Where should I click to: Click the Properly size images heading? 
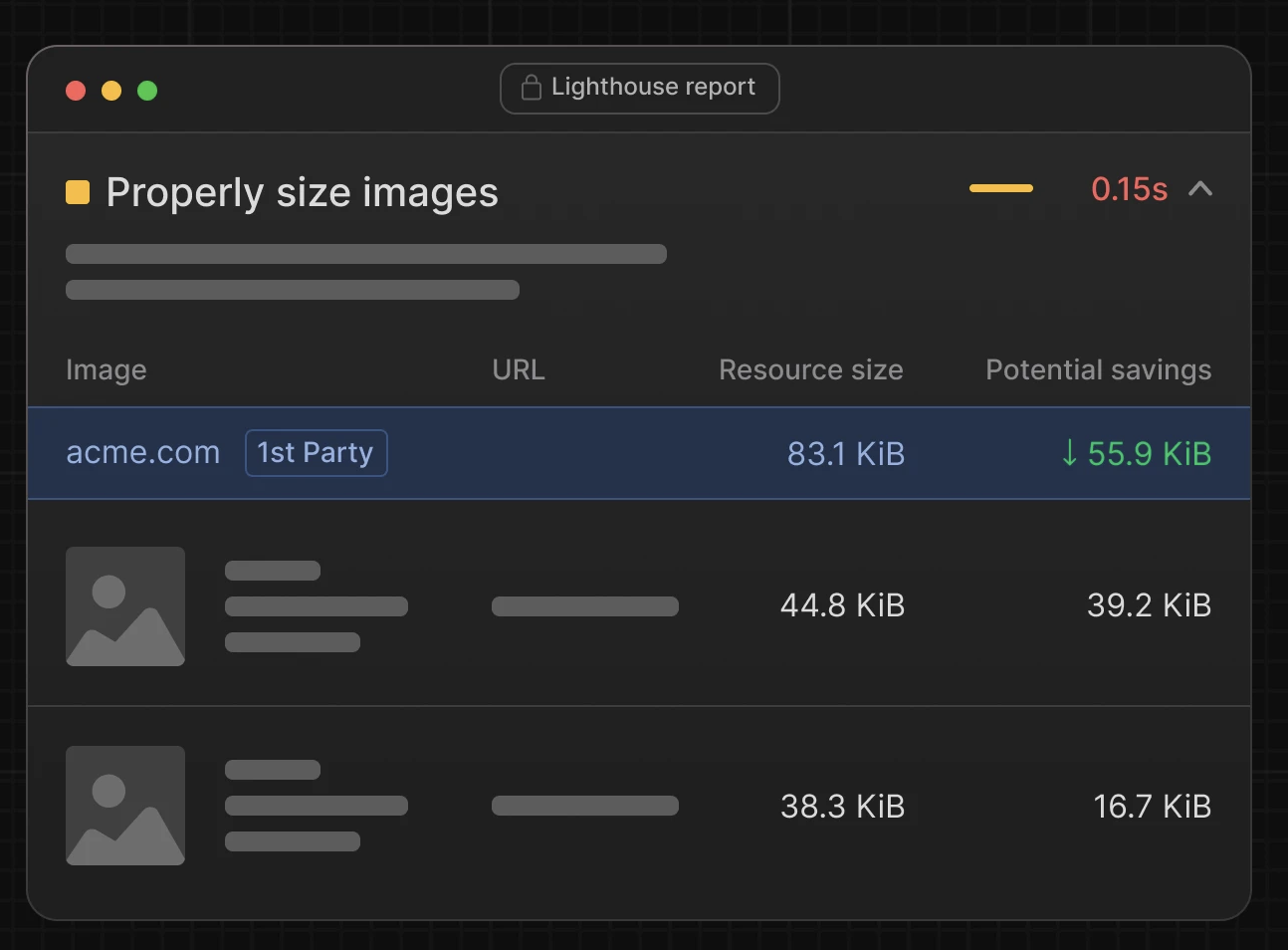302,192
